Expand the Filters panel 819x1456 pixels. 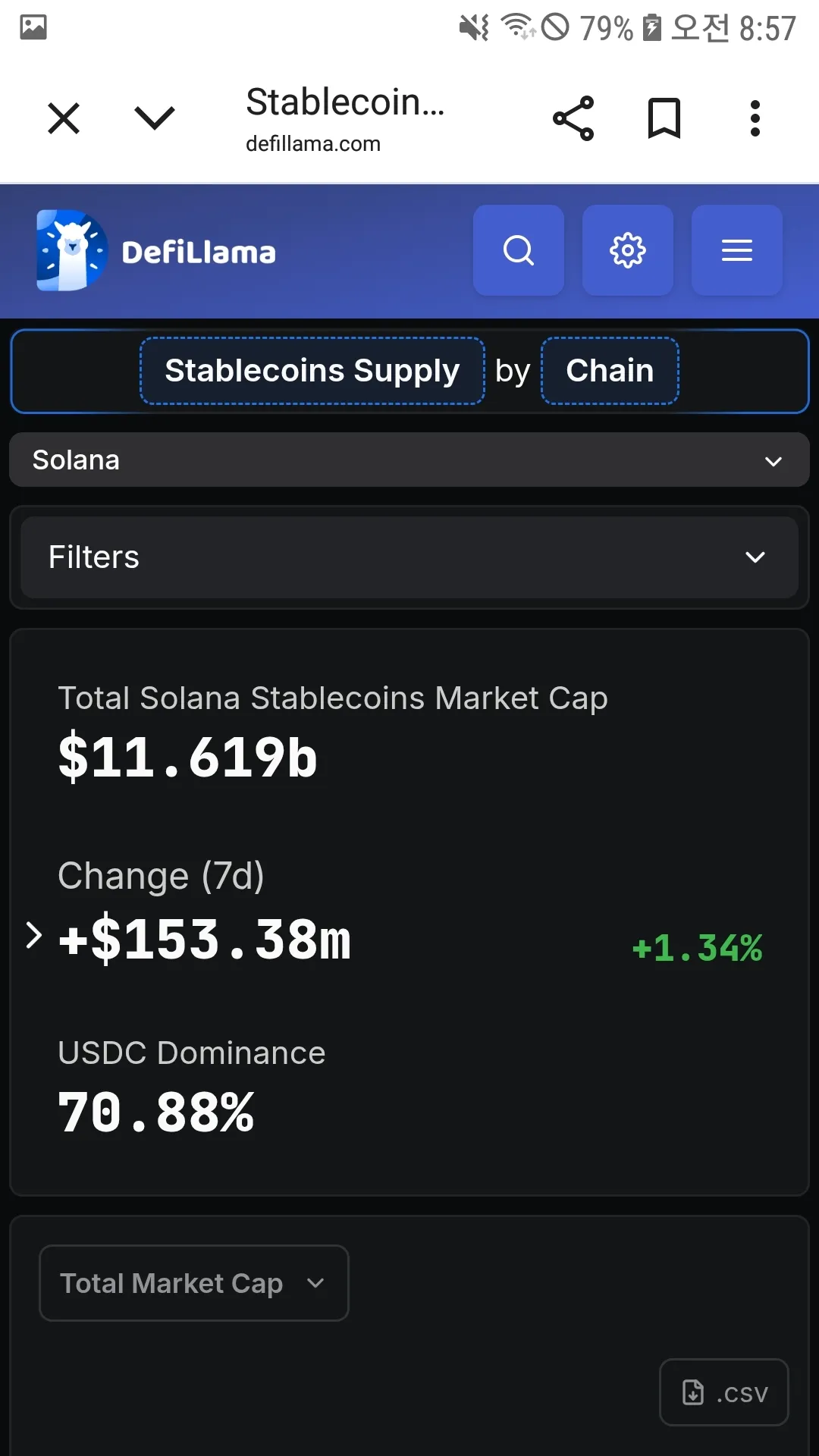pyautogui.click(x=409, y=557)
